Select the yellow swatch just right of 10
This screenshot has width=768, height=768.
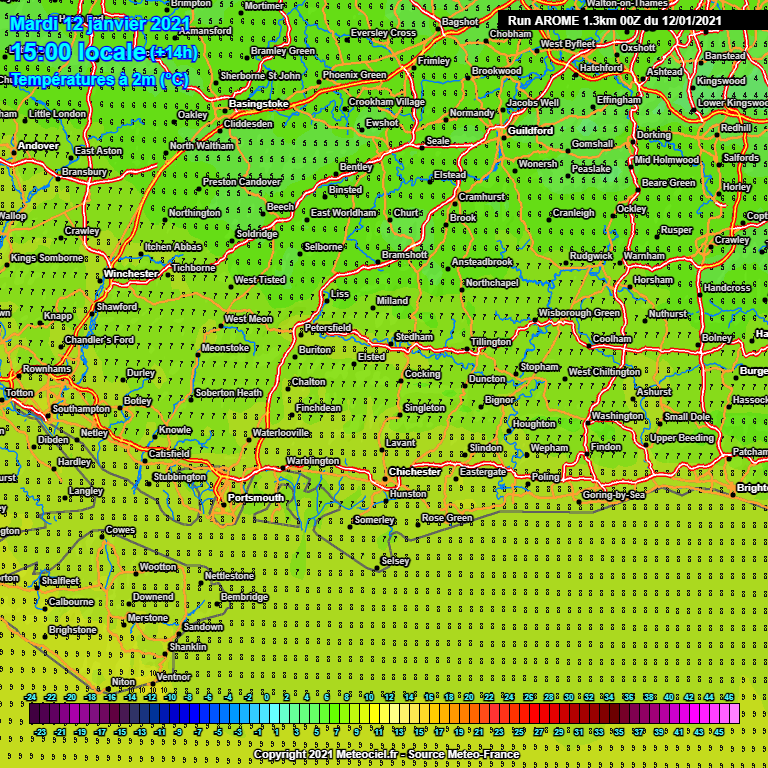click(375, 714)
